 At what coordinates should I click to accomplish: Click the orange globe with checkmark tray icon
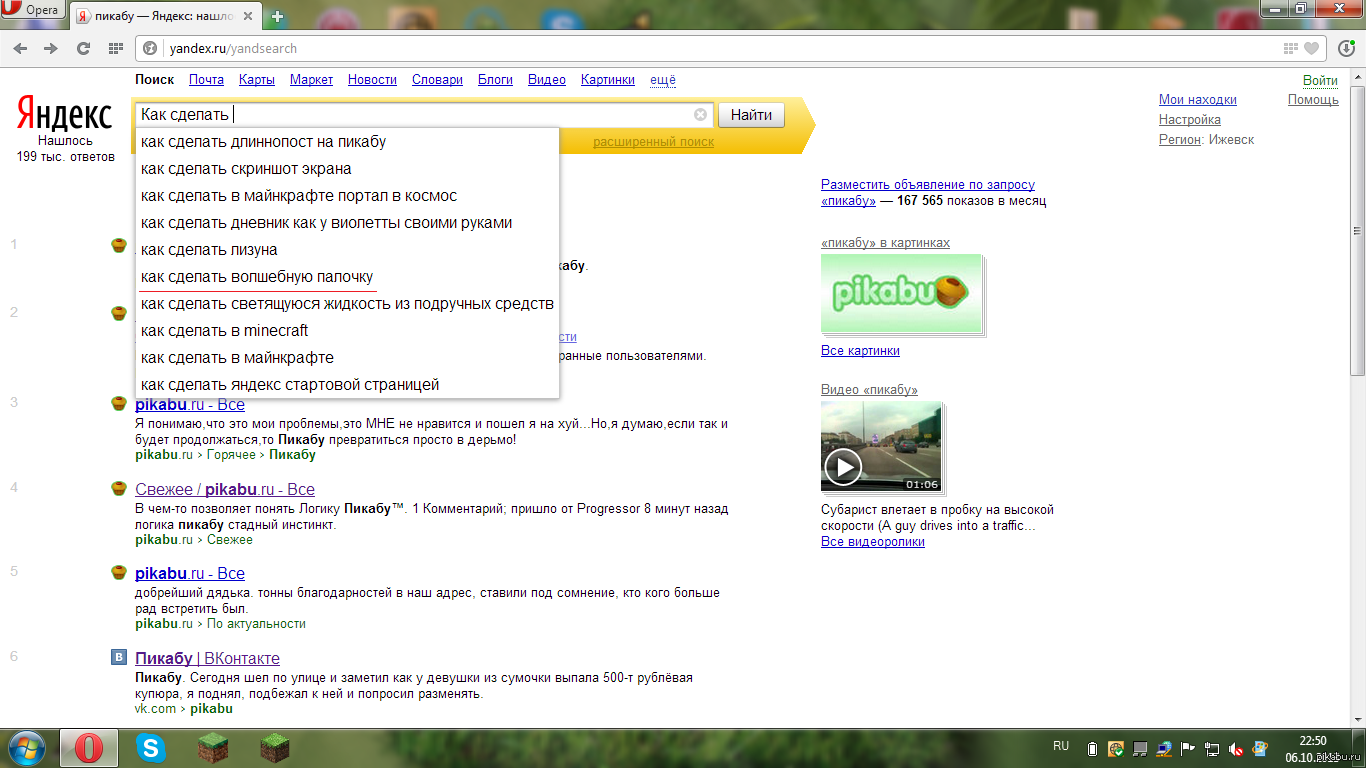click(1116, 748)
